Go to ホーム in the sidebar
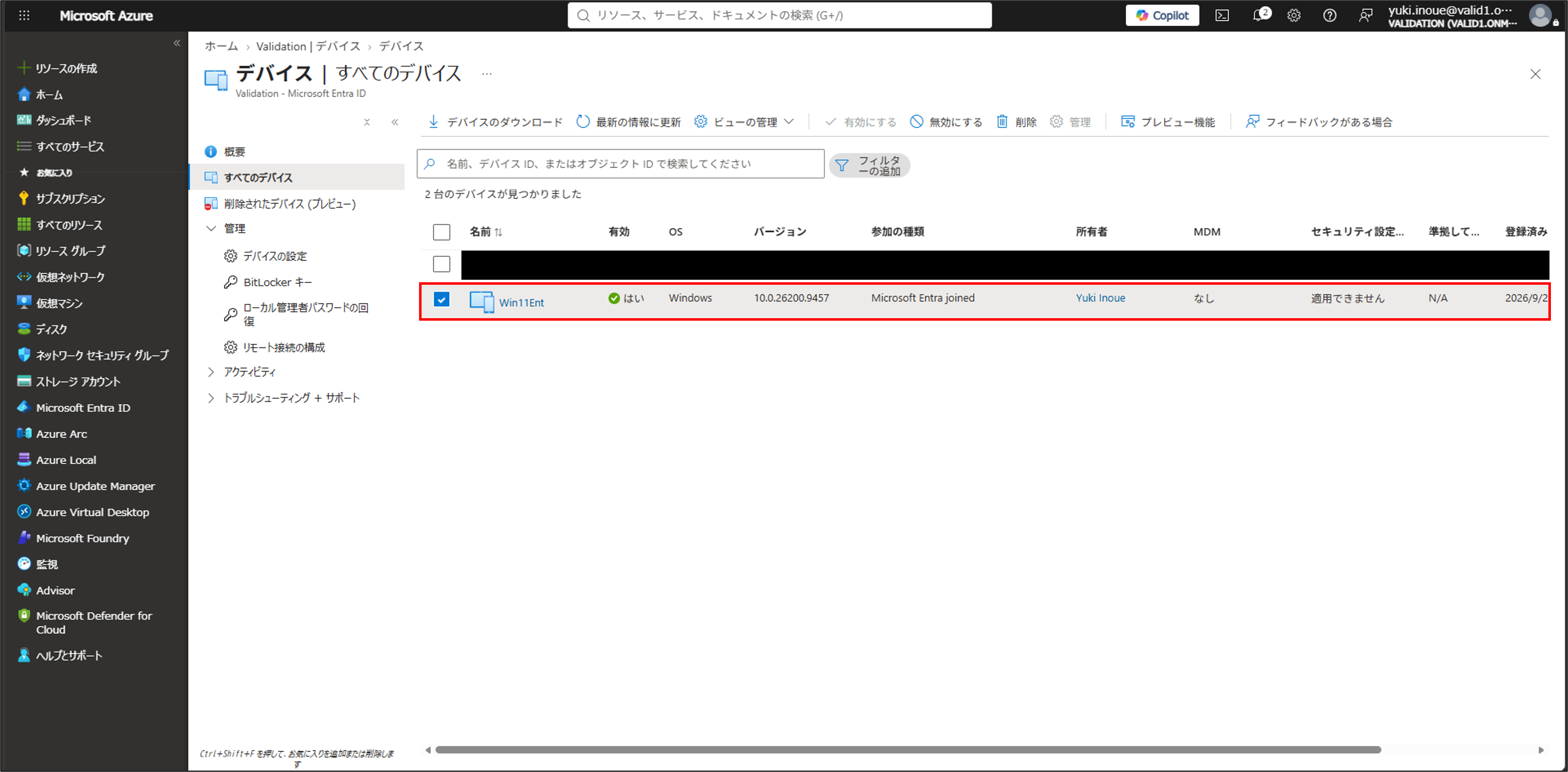This screenshot has height=772, width=1568. (x=40, y=94)
